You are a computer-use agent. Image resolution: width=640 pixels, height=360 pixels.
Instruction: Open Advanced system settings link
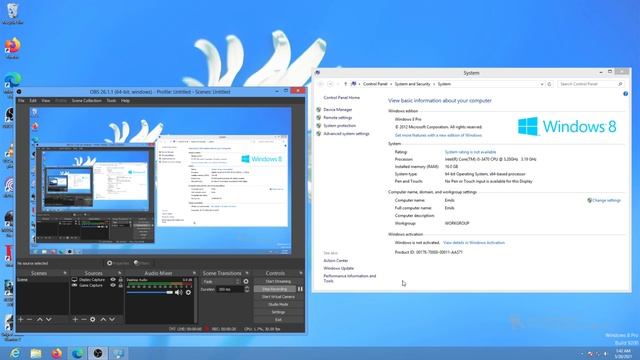tap(346, 133)
